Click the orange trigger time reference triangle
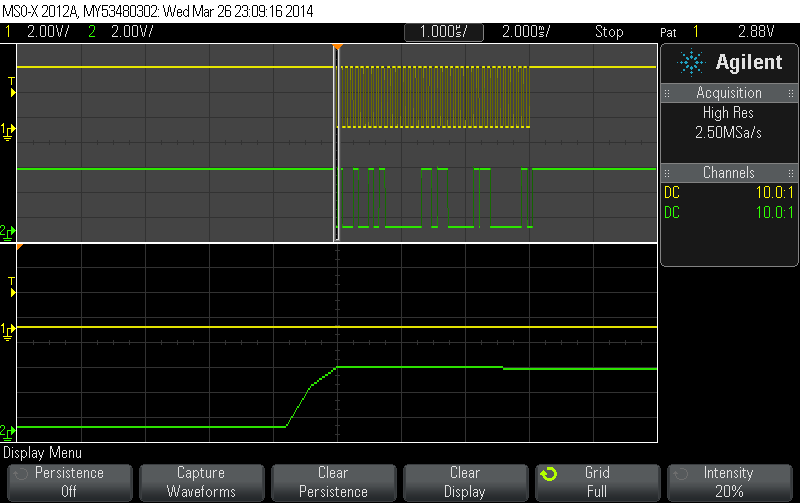800x503 pixels. [337, 47]
